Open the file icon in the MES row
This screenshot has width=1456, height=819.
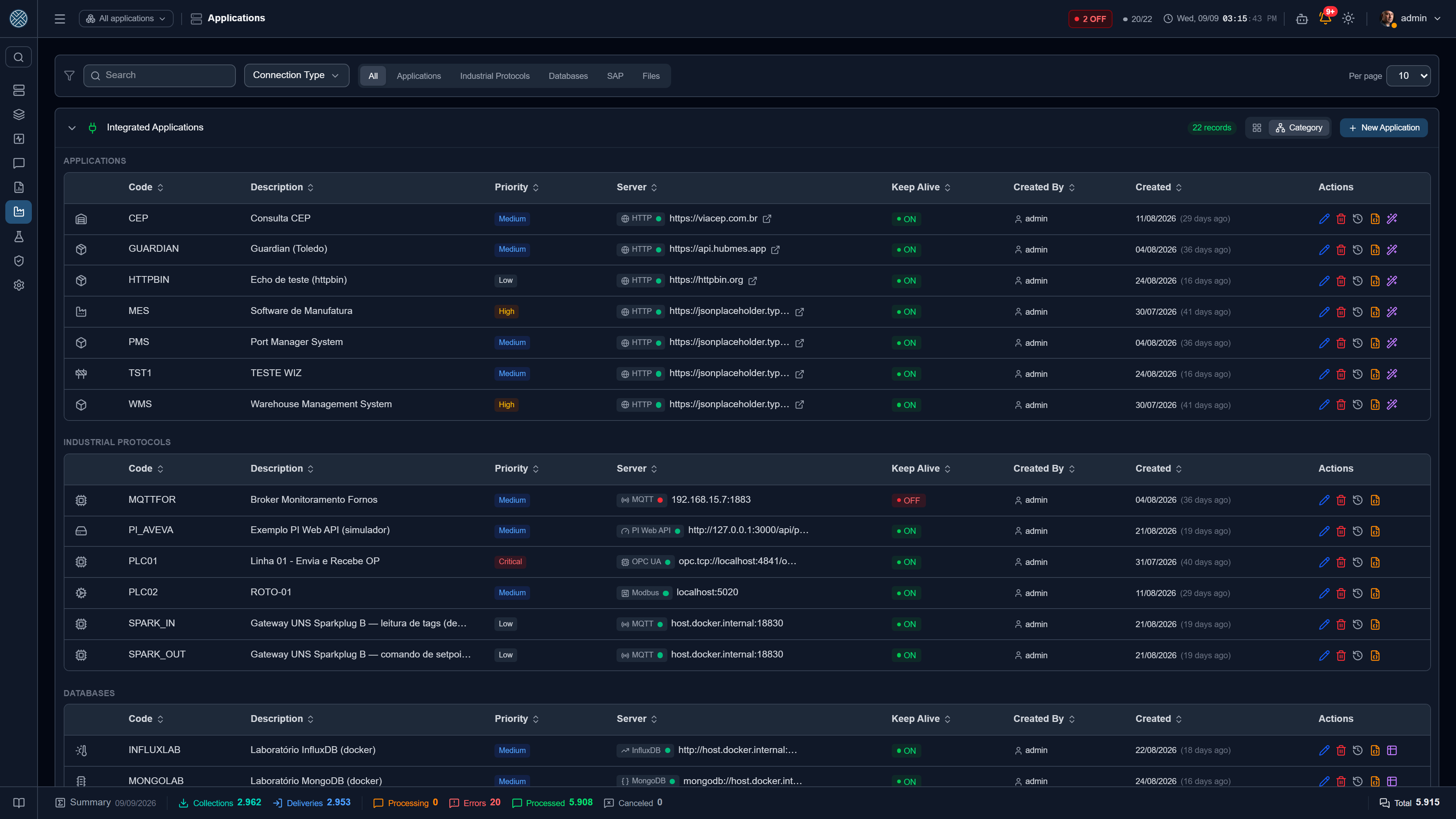pyautogui.click(x=1374, y=312)
